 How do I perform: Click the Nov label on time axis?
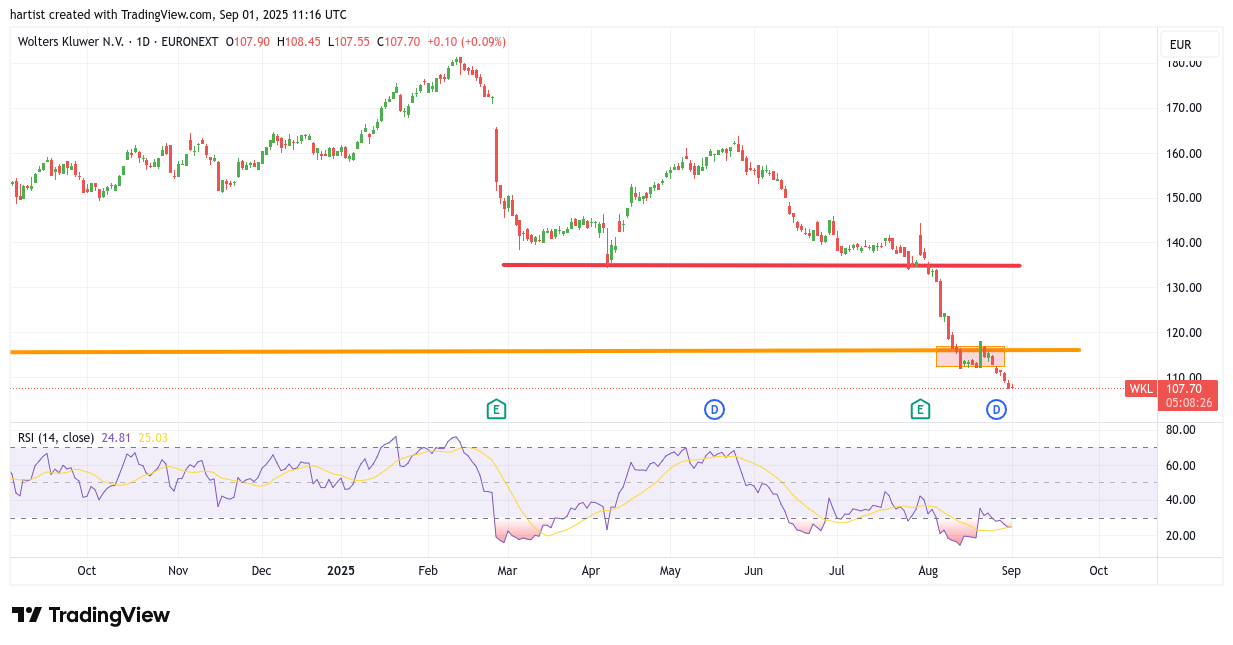(178, 571)
